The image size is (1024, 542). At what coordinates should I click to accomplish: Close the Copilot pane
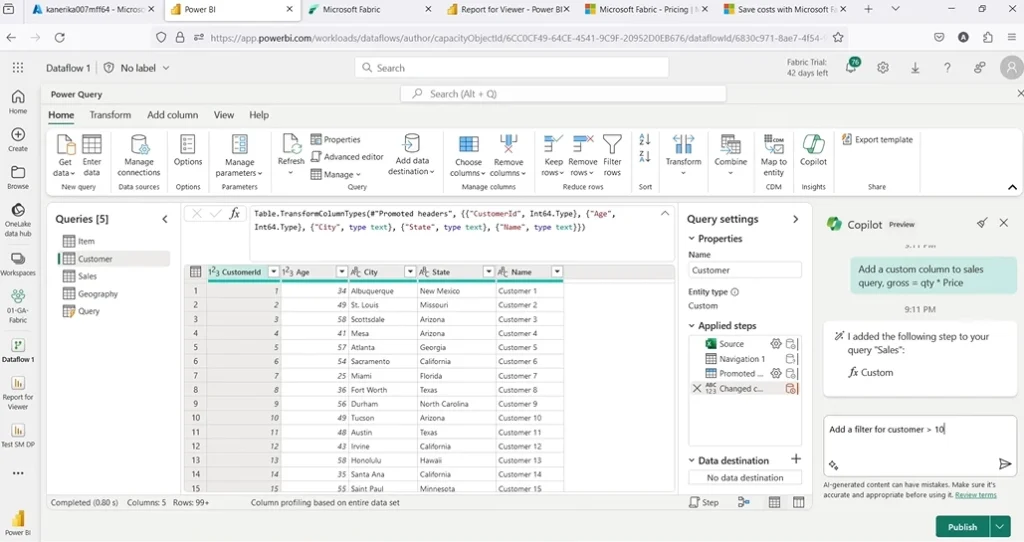point(1004,223)
